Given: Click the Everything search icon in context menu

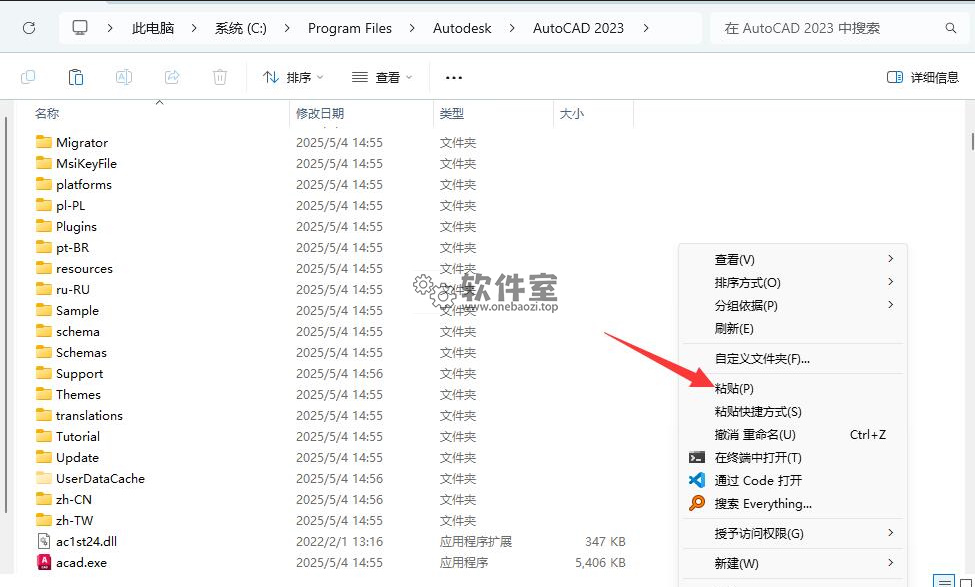Looking at the screenshot, I should tap(696, 503).
